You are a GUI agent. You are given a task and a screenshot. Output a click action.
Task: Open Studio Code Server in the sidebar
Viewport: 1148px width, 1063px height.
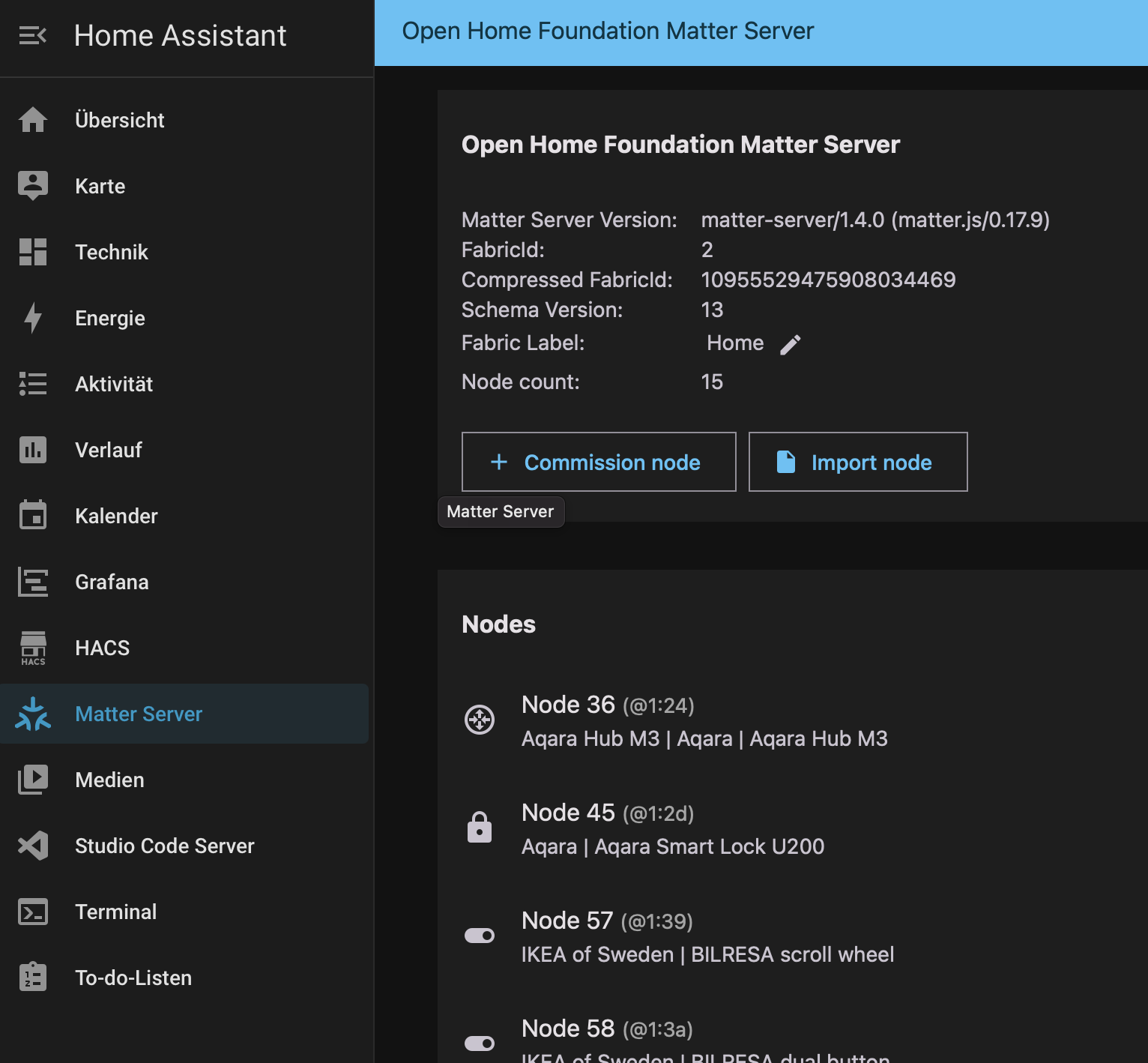184,846
